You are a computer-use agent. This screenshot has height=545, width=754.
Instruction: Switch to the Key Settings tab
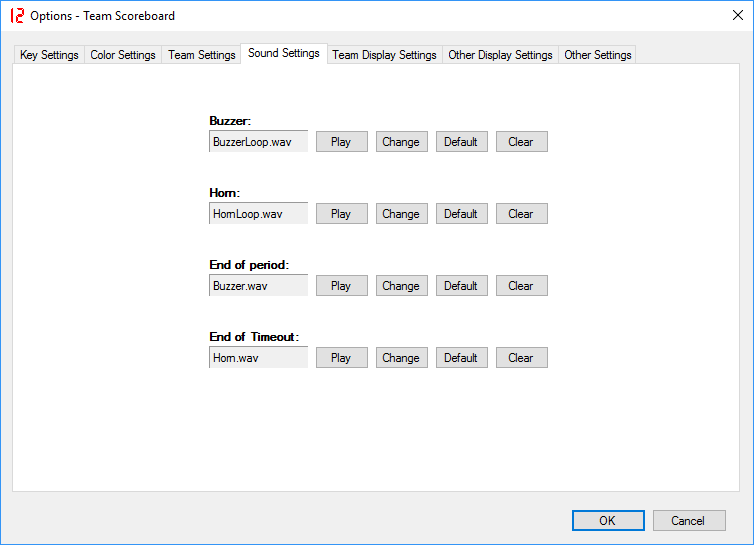click(49, 55)
